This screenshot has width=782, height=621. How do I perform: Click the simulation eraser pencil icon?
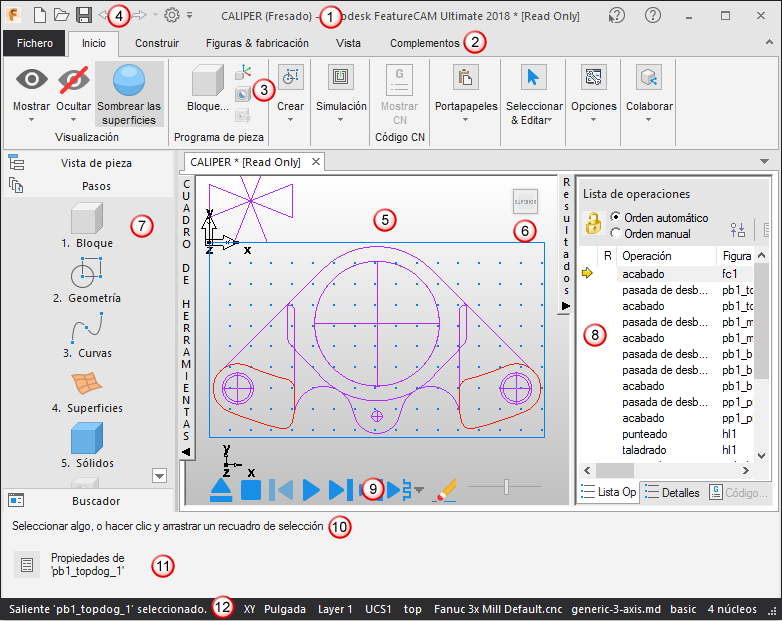445,490
